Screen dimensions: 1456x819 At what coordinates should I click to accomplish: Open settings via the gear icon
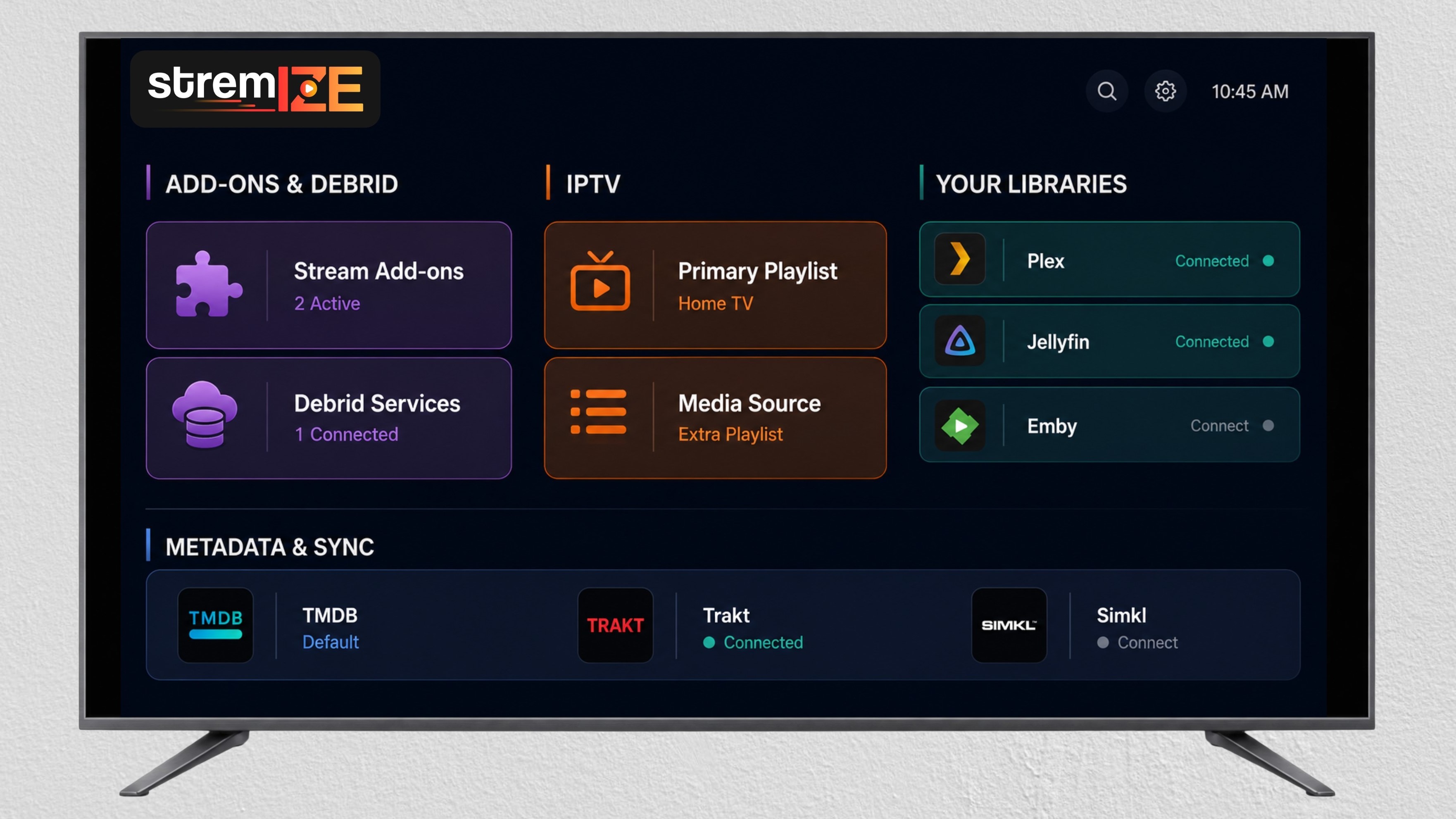pos(1165,91)
